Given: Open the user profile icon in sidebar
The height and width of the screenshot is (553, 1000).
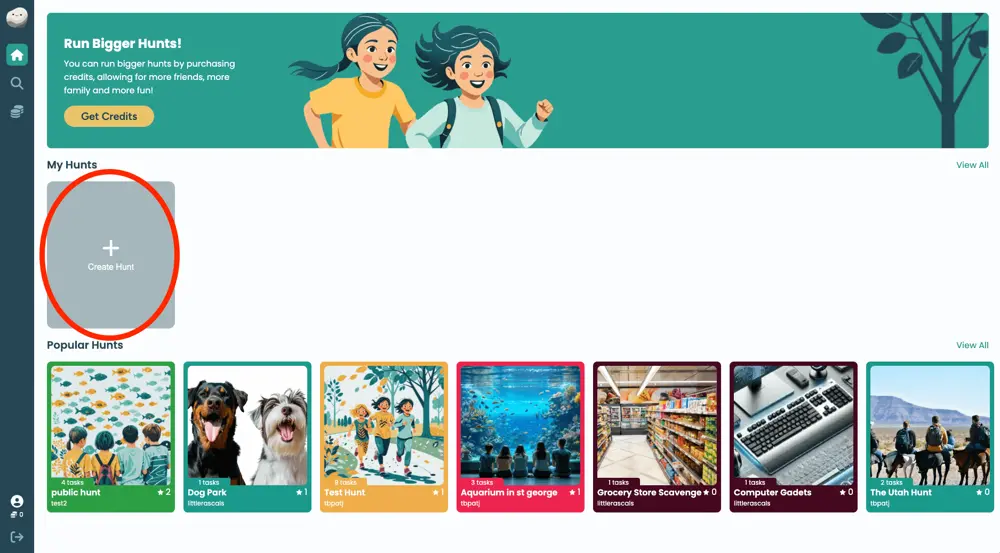Looking at the screenshot, I should point(17,502).
